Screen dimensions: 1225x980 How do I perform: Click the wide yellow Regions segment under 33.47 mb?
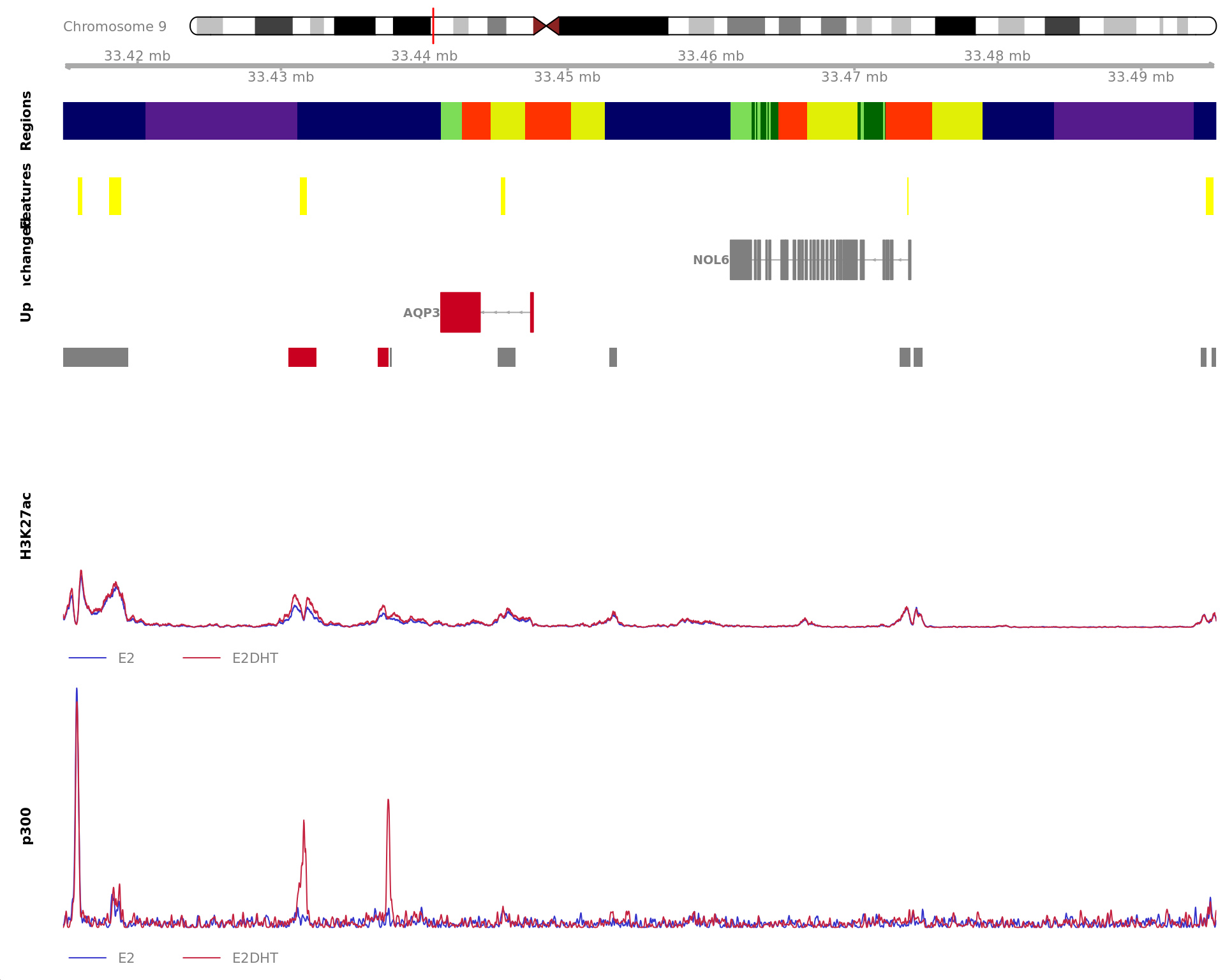832,121
